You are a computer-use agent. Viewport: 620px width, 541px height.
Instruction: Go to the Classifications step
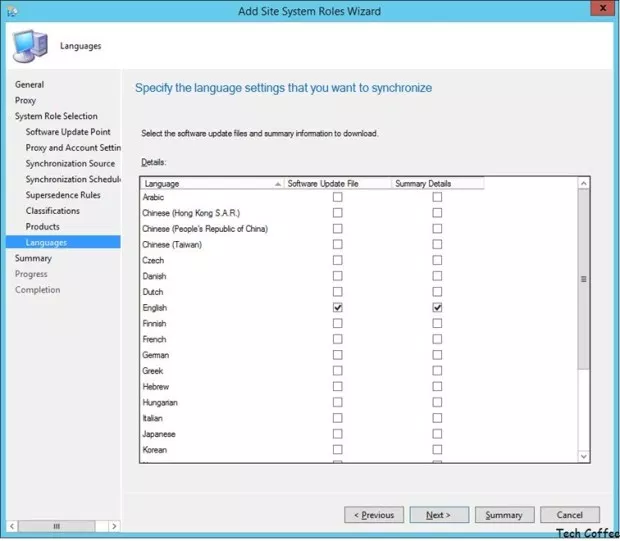click(53, 211)
